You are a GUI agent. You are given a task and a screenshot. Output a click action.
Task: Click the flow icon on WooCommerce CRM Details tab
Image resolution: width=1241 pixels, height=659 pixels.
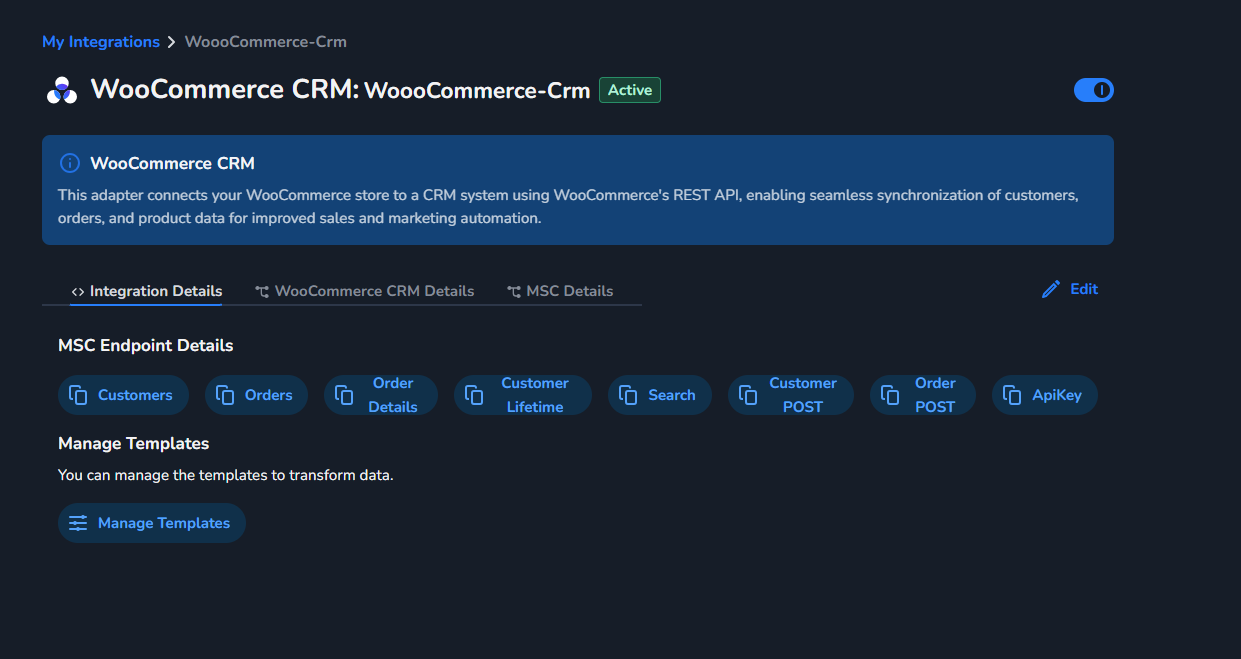[262, 292]
